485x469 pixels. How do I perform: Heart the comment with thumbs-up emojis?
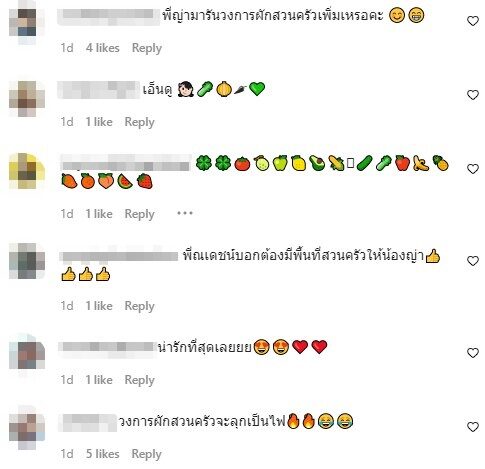click(473, 261)
